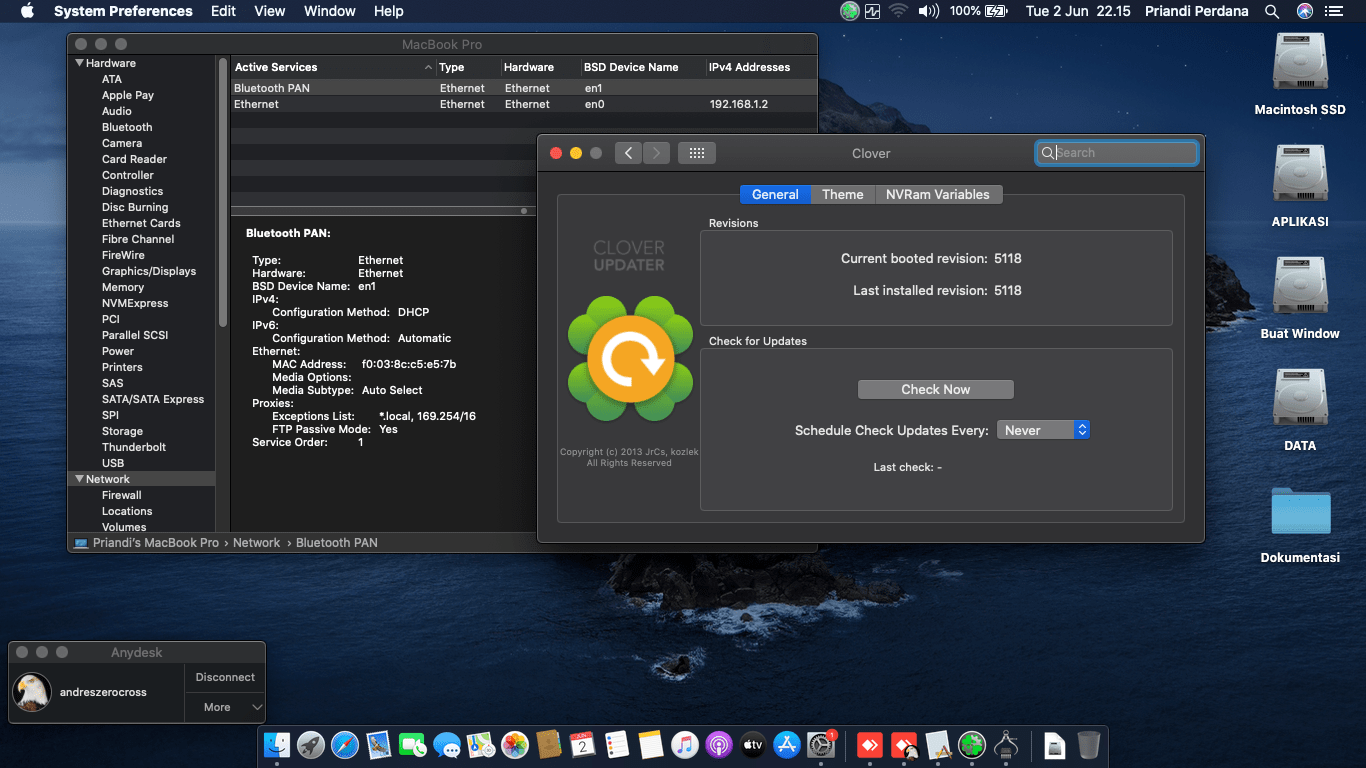Screen dimensions: 1366x768
Task: Open Notes from the Dock
Action: tap(651, 744)
